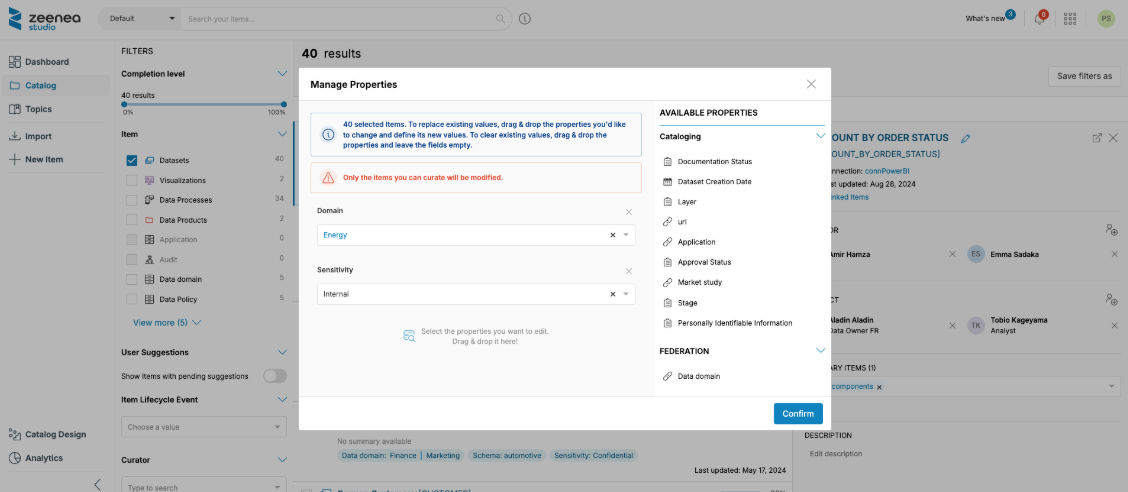Click the Completion level slider right handle
Screen dimensions: 1128x492
point(284,104)
